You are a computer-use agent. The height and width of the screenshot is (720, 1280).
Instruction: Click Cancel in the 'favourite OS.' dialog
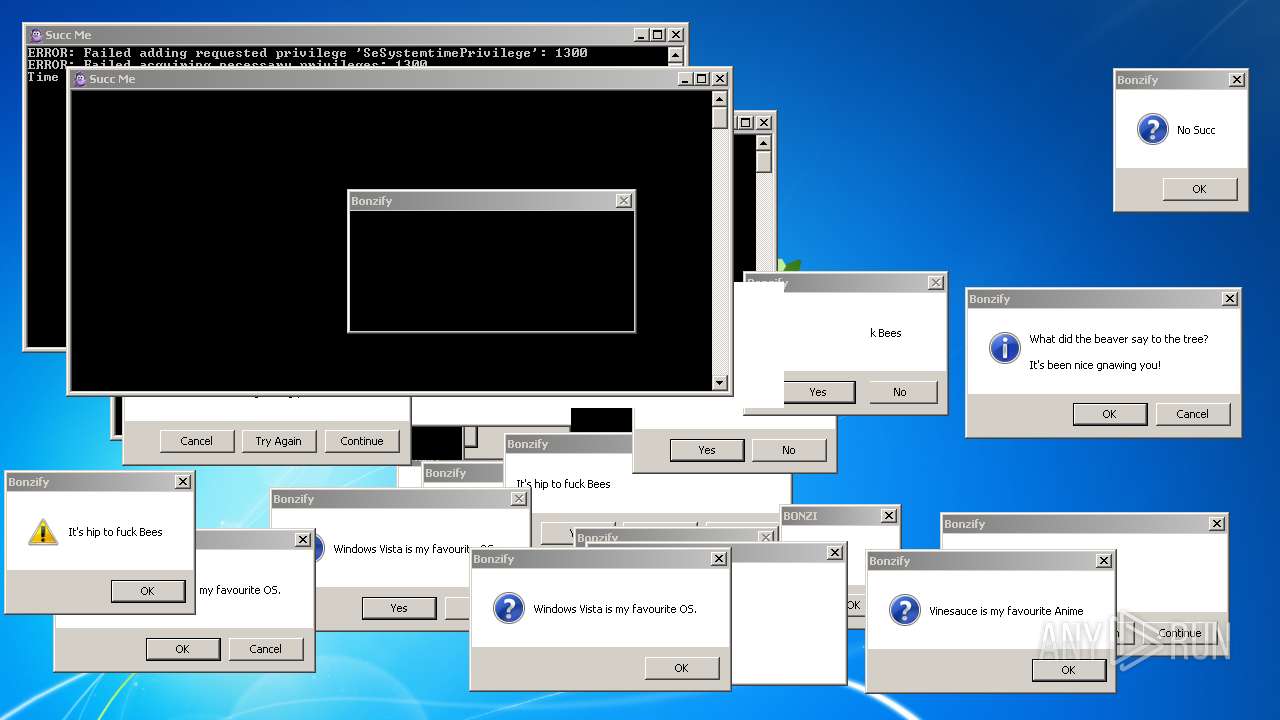(265, 649)
